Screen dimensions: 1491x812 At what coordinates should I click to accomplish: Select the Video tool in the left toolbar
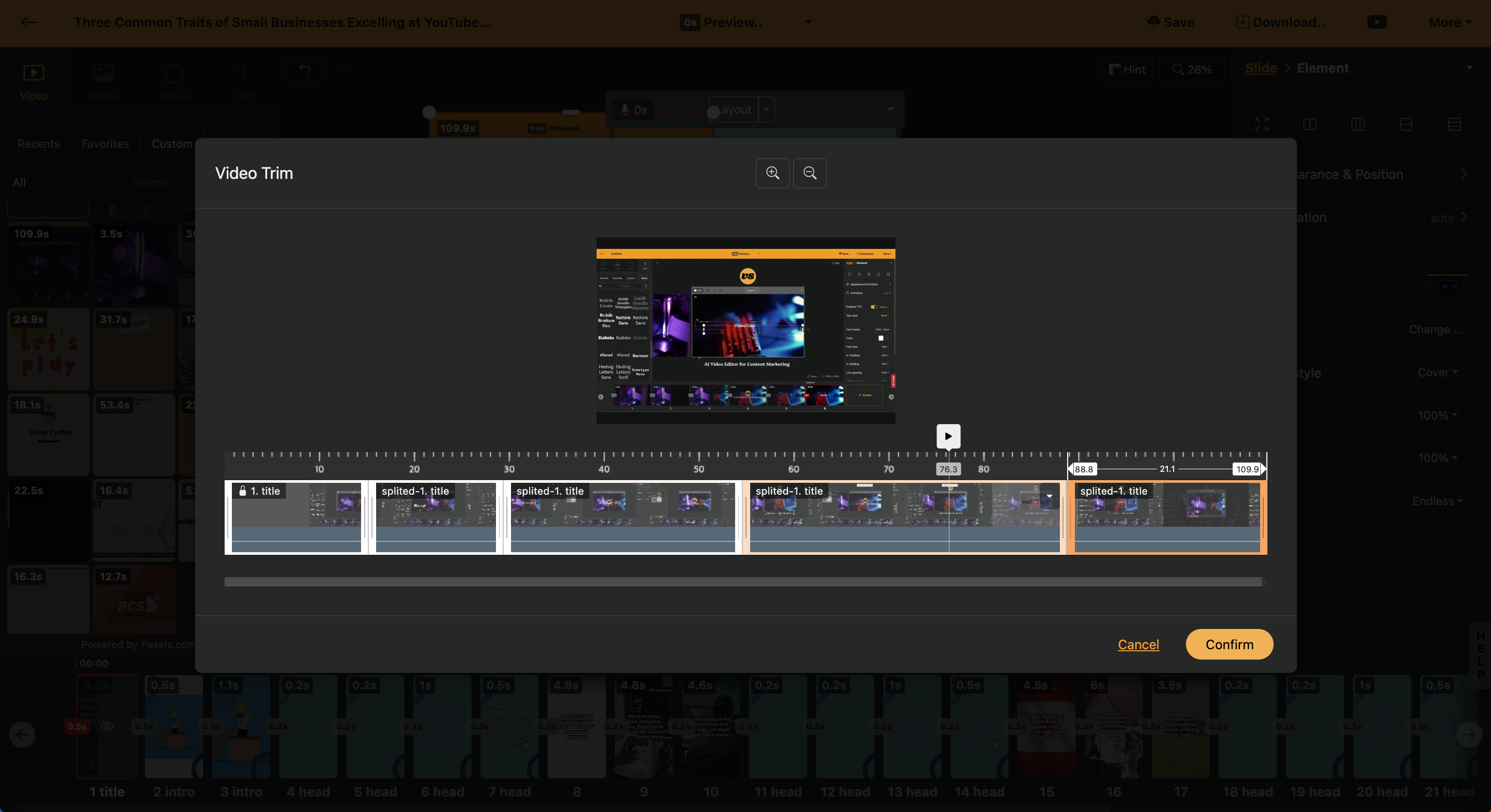[x=34, y=81]
